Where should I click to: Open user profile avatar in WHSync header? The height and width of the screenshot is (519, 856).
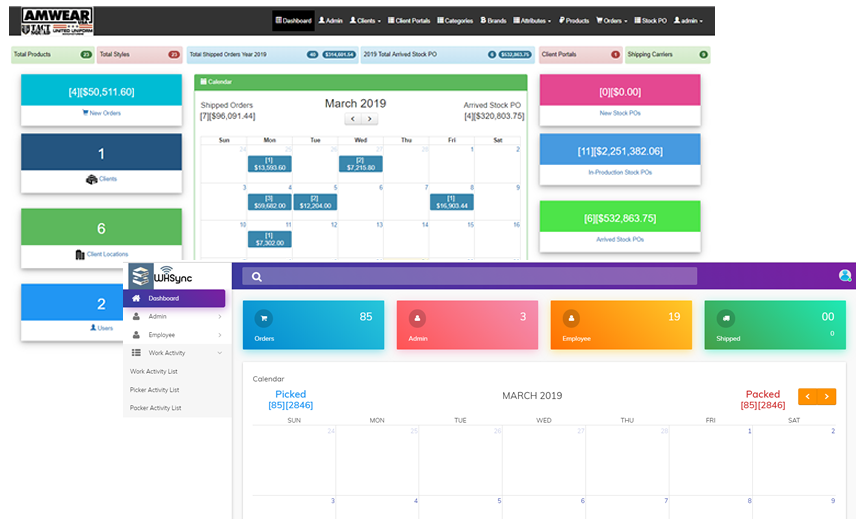pos(845,276)
